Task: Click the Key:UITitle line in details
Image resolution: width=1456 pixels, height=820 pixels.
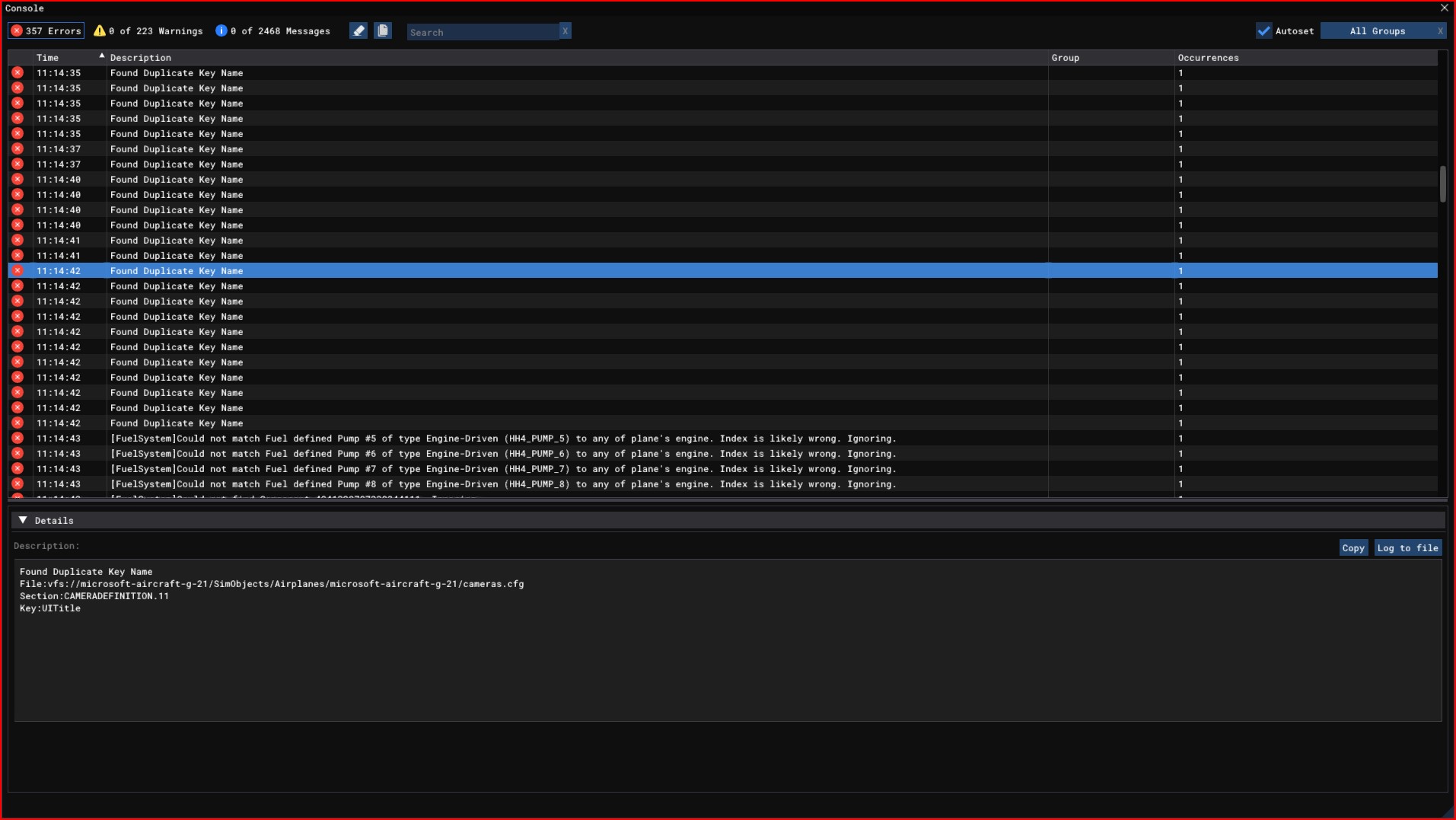Action: (50, 608)
